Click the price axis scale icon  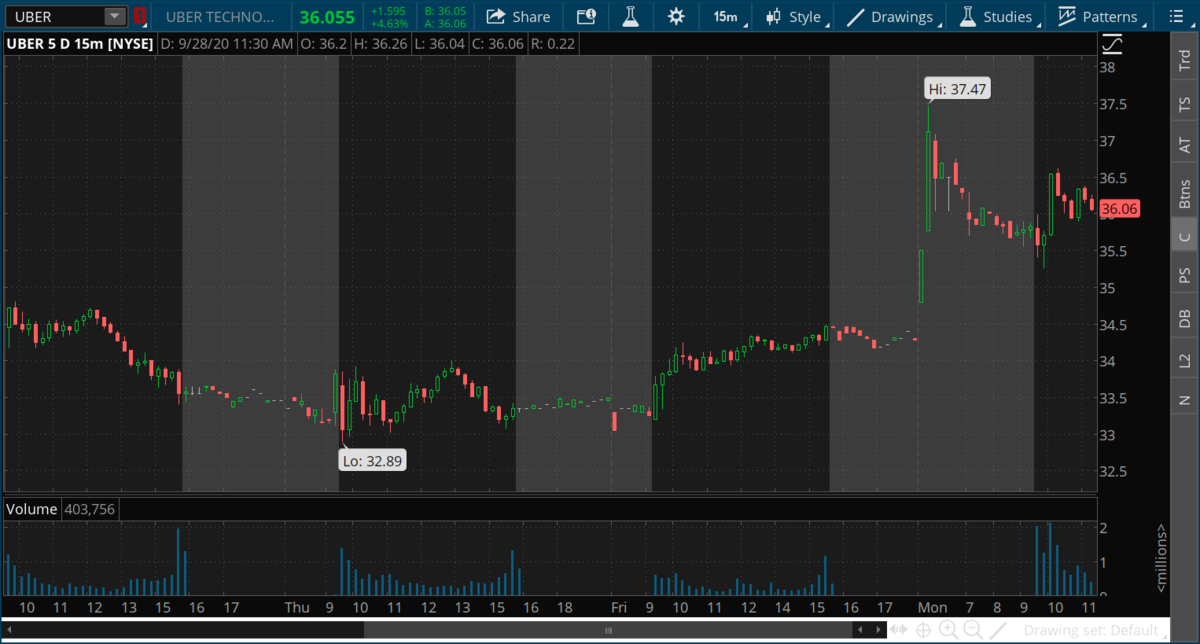(1112, 45)
